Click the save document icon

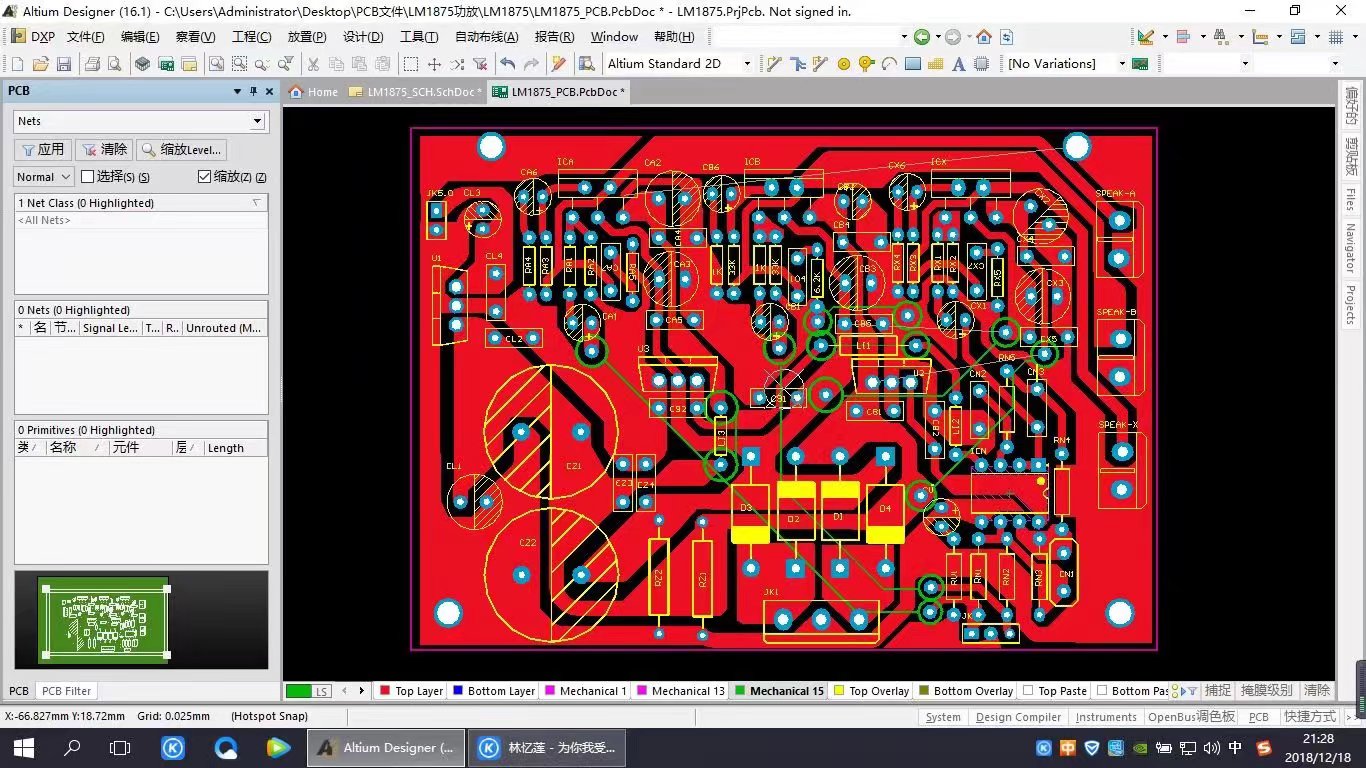(63, 64)
